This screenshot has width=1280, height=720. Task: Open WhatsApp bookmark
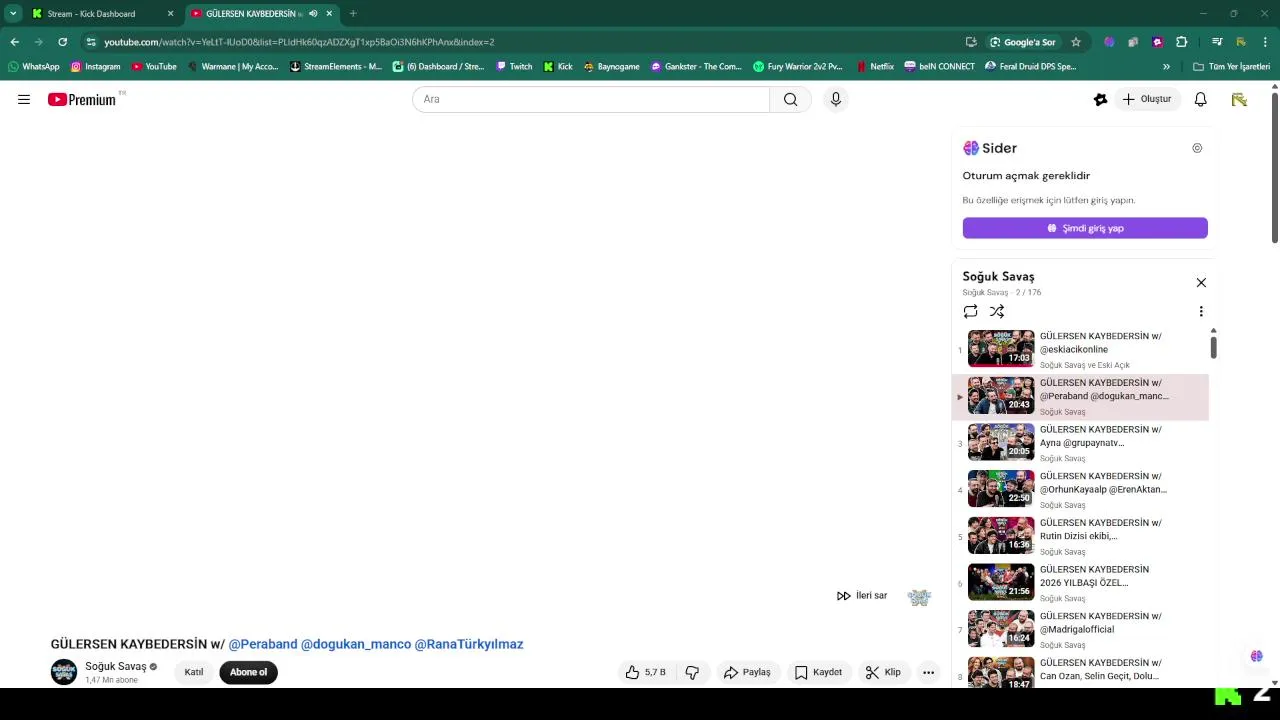[x=34, y=67]
